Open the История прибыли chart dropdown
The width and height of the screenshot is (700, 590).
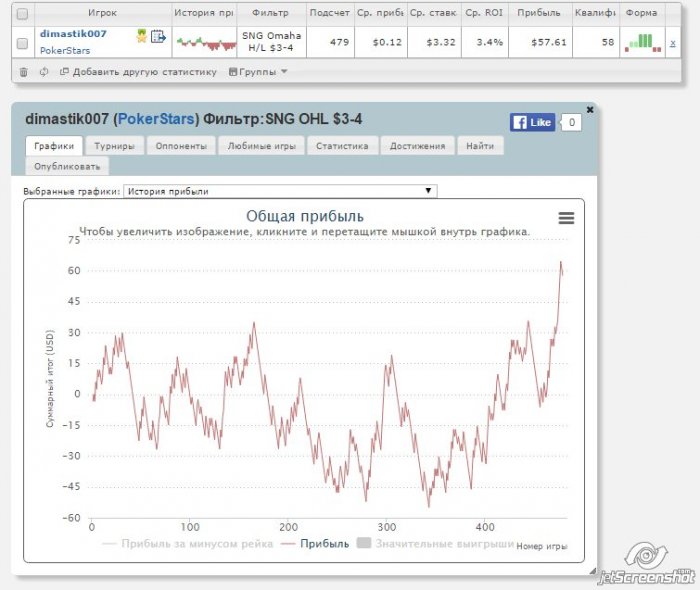[280, 191]
